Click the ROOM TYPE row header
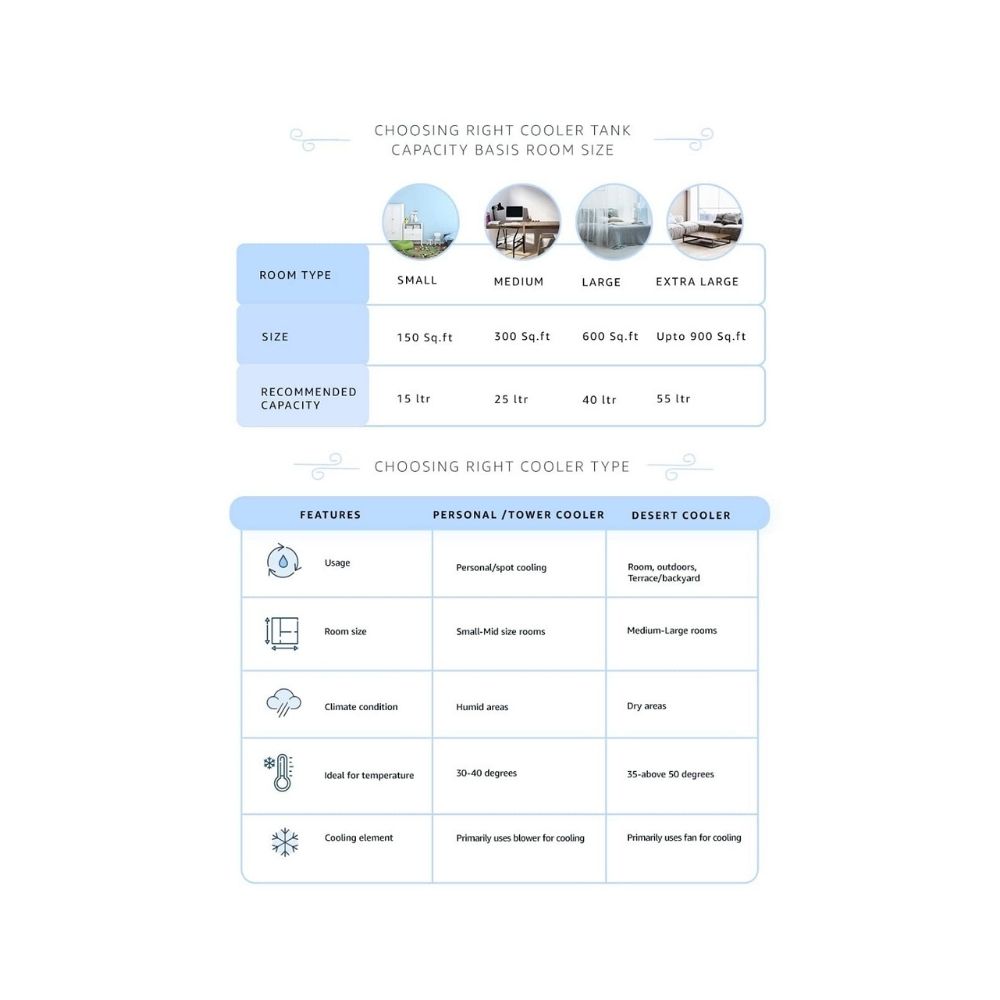The width and height of the screenshot is (1000, 1000). [x=302, y=274]
